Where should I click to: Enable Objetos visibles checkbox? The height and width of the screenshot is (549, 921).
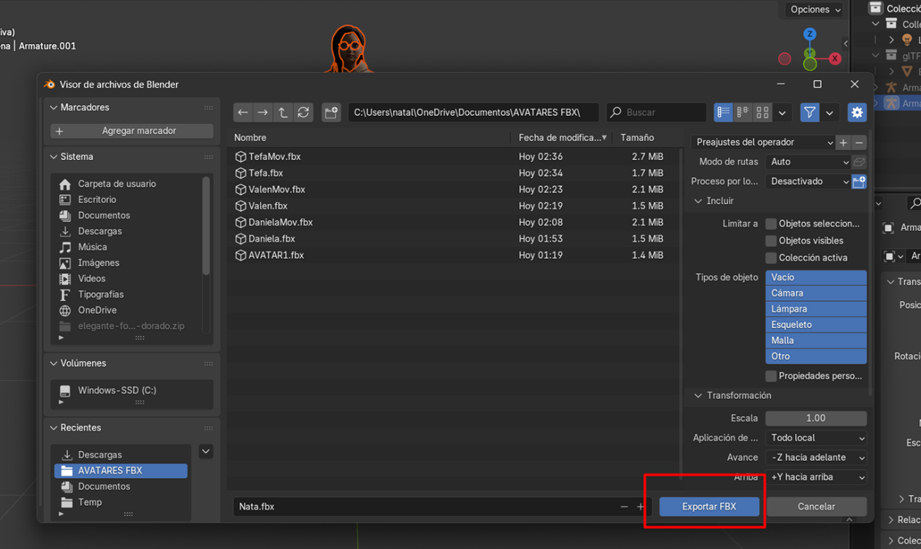point(771,241)
